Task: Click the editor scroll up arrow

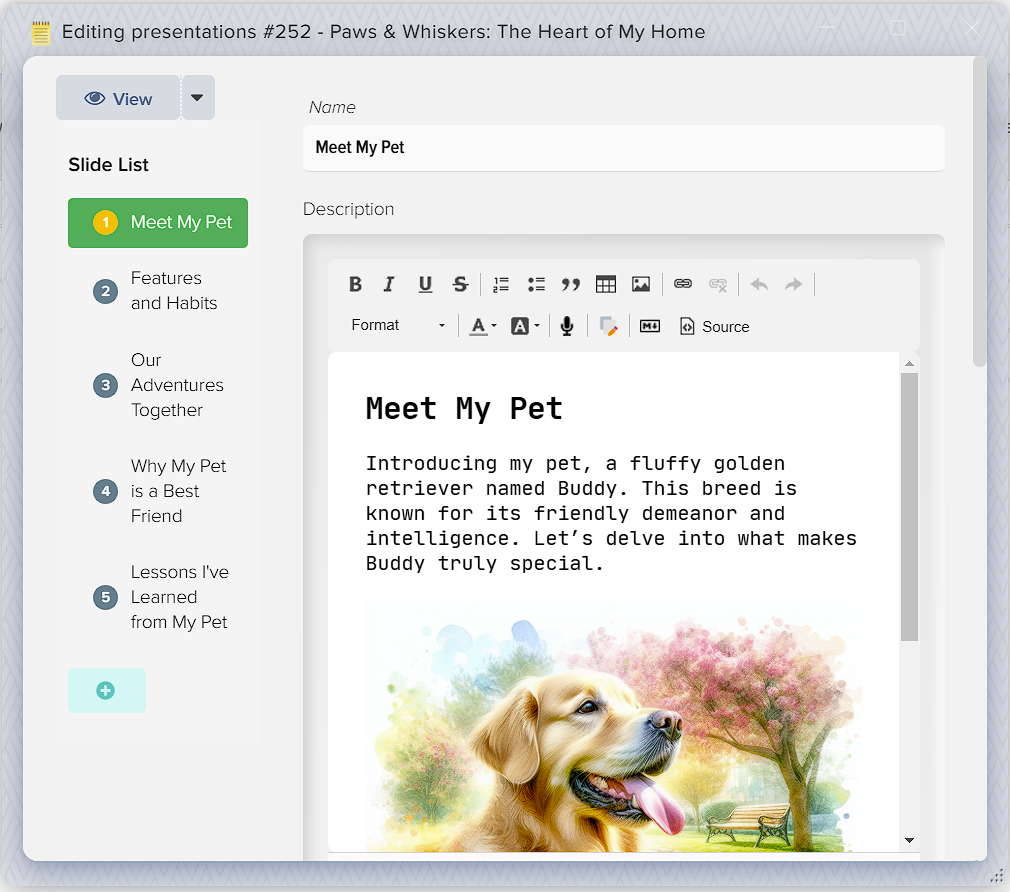Action: coord(909,364)
